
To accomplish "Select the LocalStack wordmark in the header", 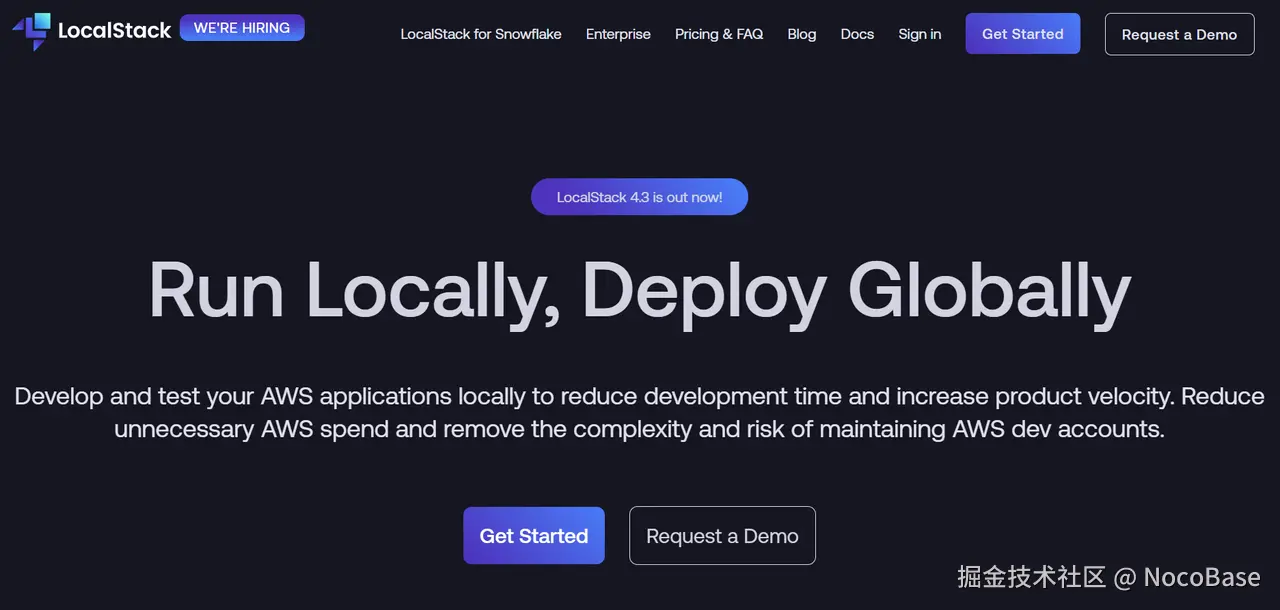I will (x=114, y=30).
